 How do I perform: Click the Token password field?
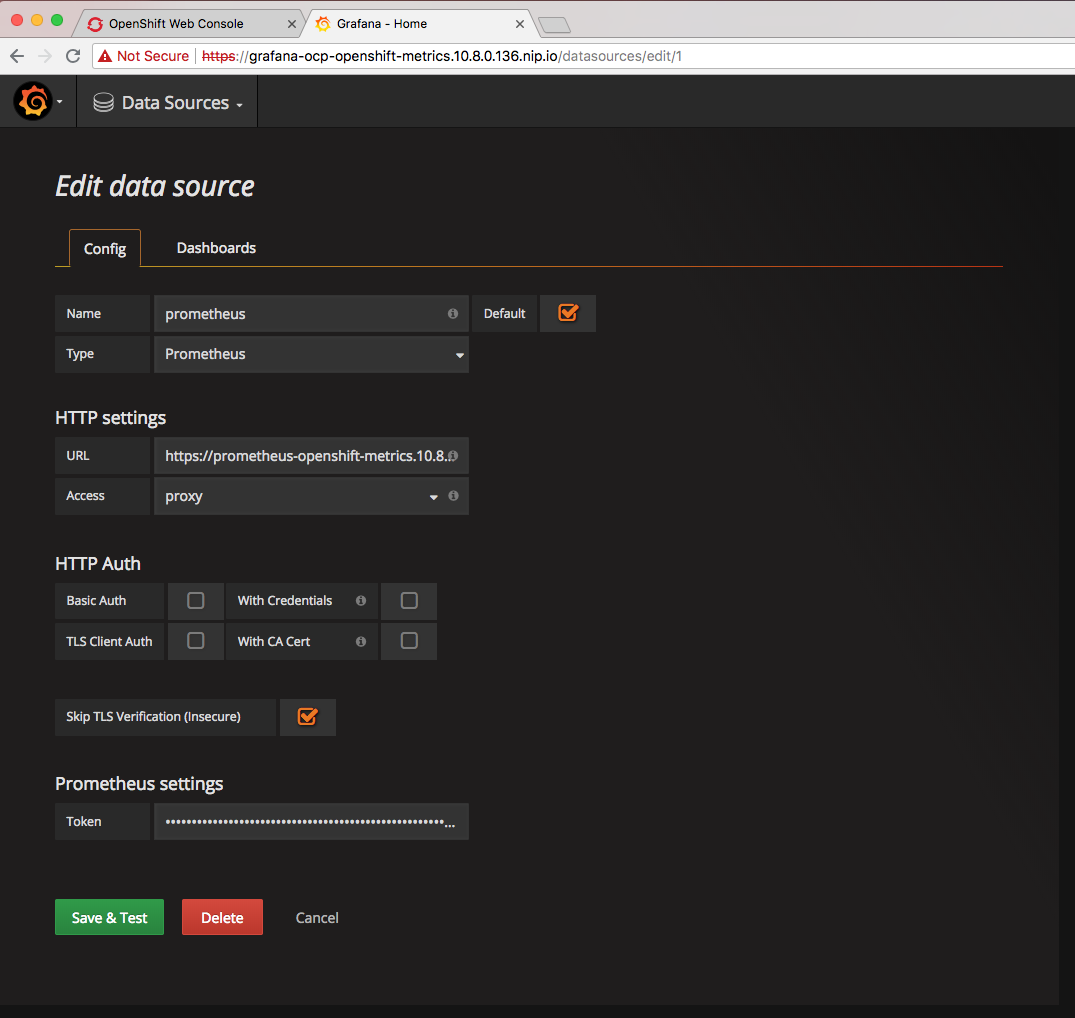[311, 821]
